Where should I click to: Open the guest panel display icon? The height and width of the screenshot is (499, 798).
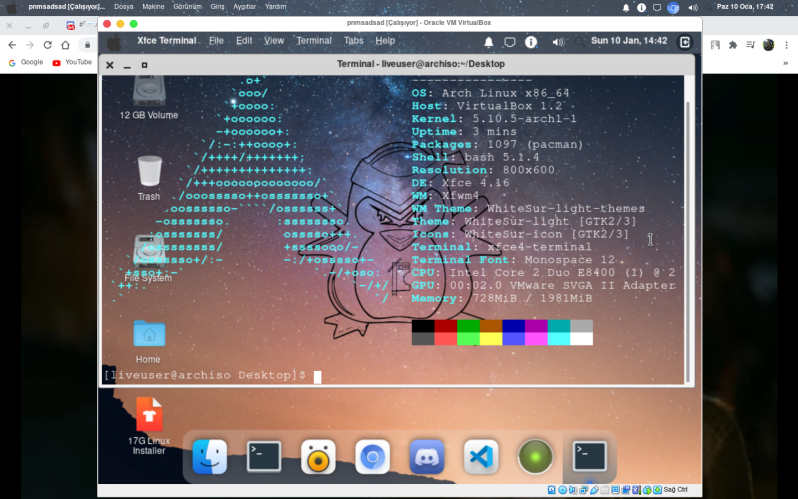(x=509, y=42)
